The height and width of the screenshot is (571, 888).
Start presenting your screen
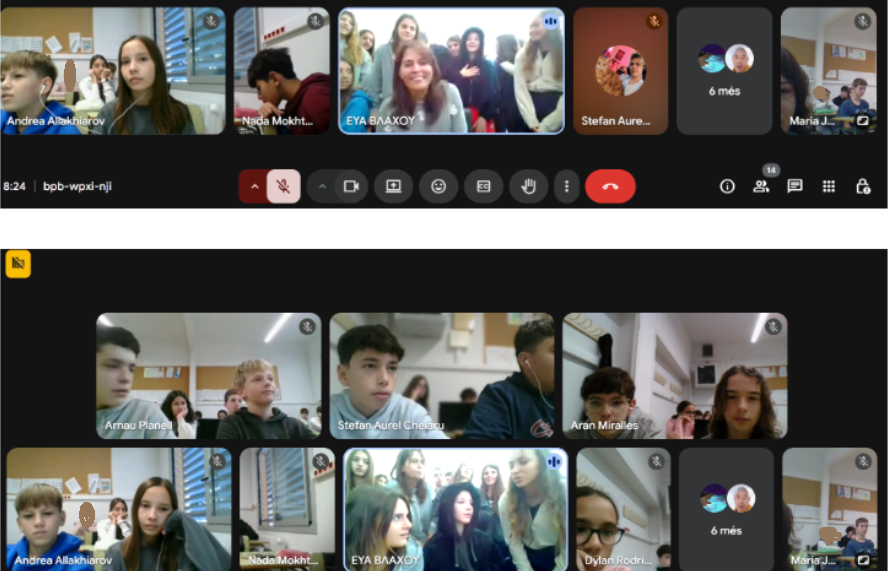393,186
